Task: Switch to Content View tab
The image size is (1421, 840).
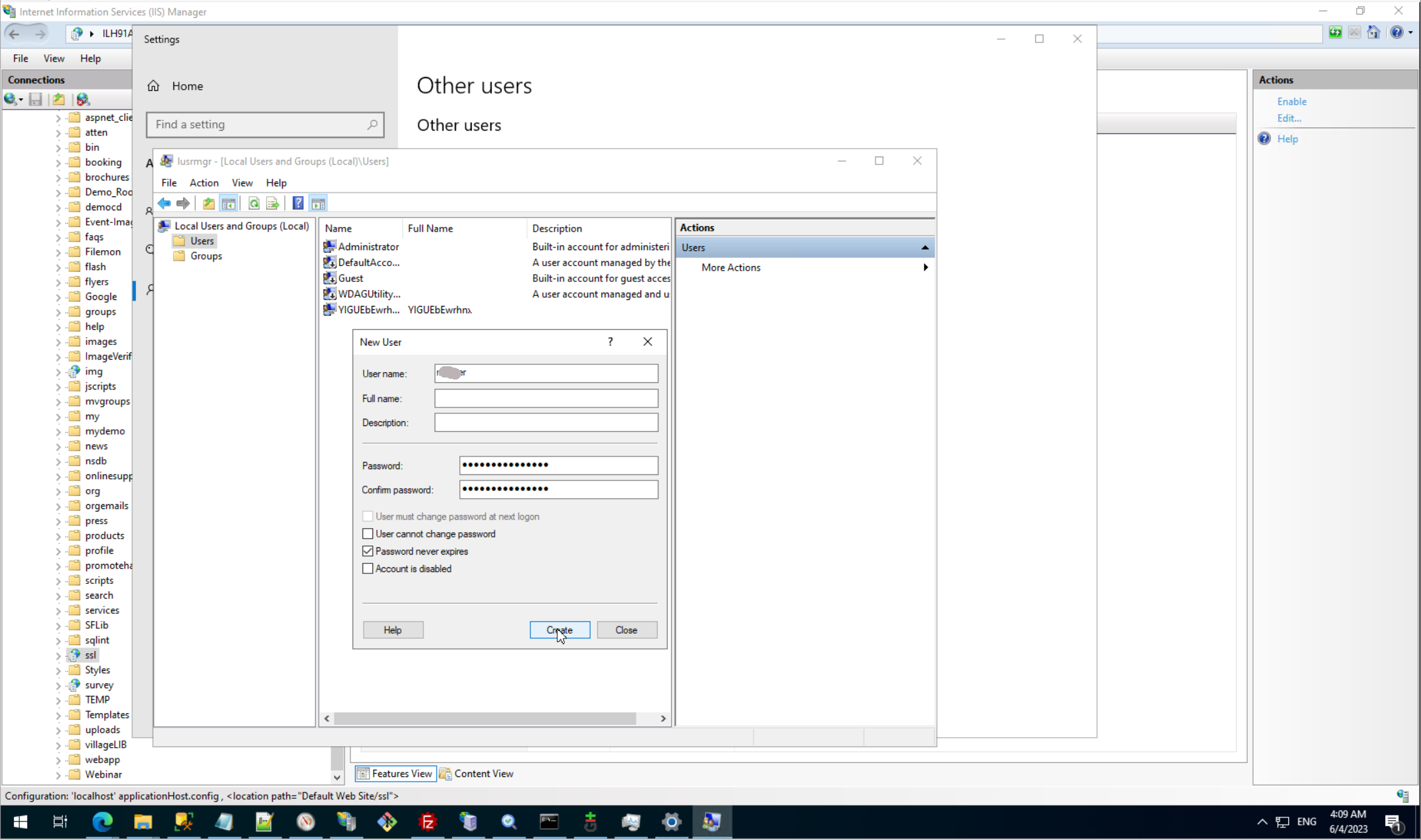Action: (477, 774)
